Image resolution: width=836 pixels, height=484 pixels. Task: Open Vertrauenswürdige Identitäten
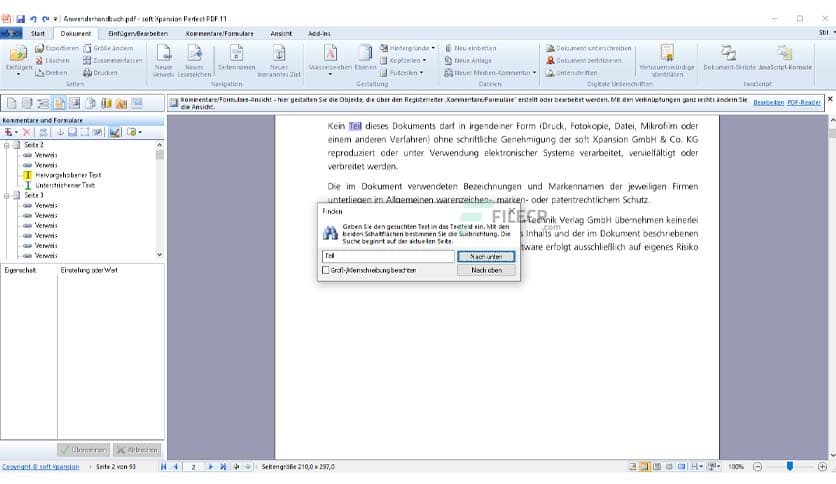click(666, 60)
